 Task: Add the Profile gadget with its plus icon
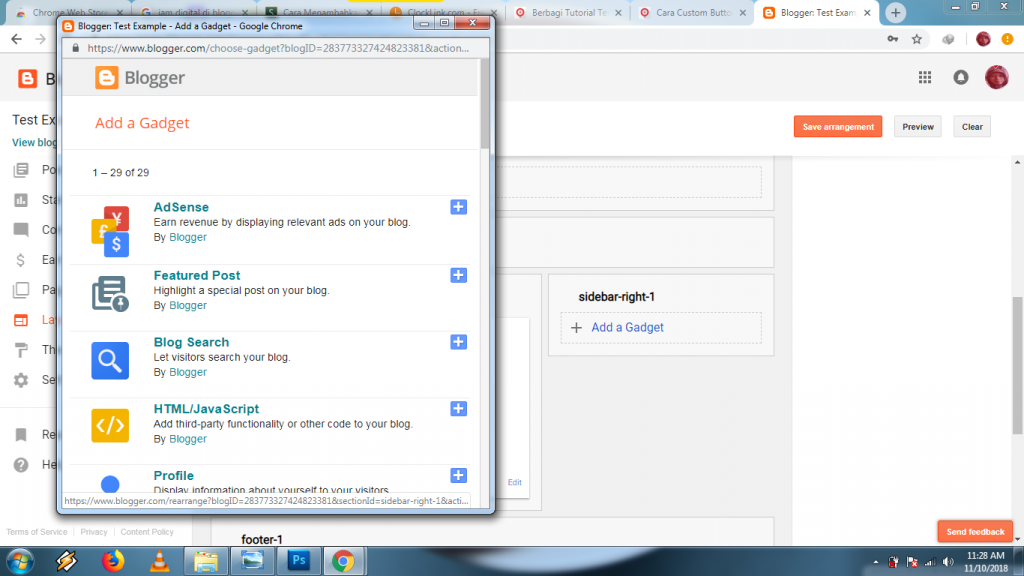458,475
